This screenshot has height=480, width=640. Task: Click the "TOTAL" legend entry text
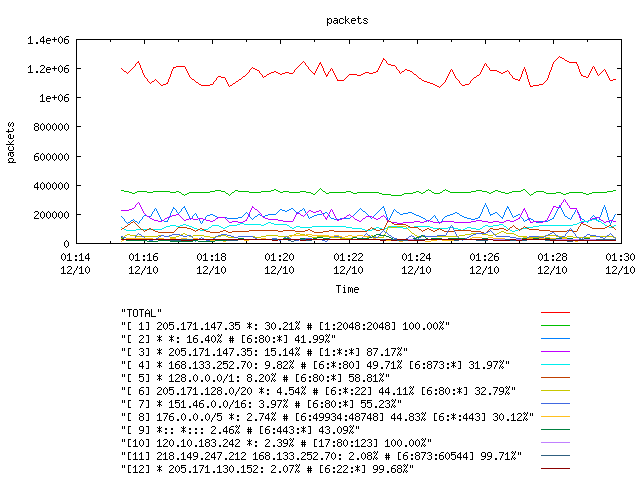[142, 313]
